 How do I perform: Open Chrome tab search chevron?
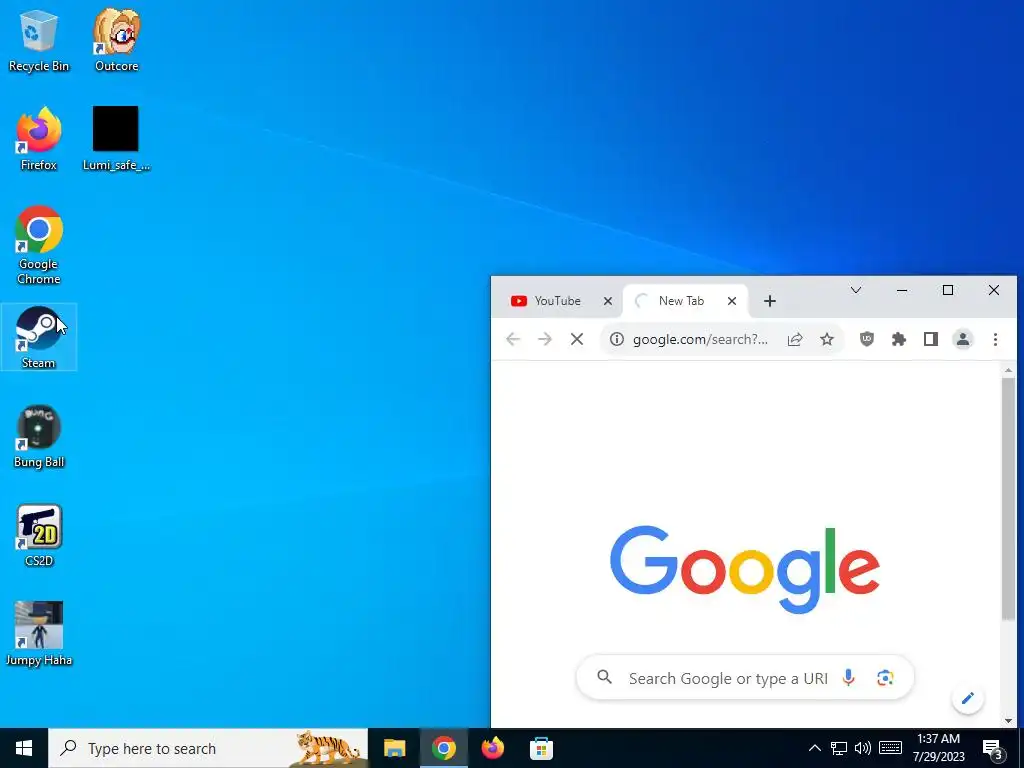(856, 291)
